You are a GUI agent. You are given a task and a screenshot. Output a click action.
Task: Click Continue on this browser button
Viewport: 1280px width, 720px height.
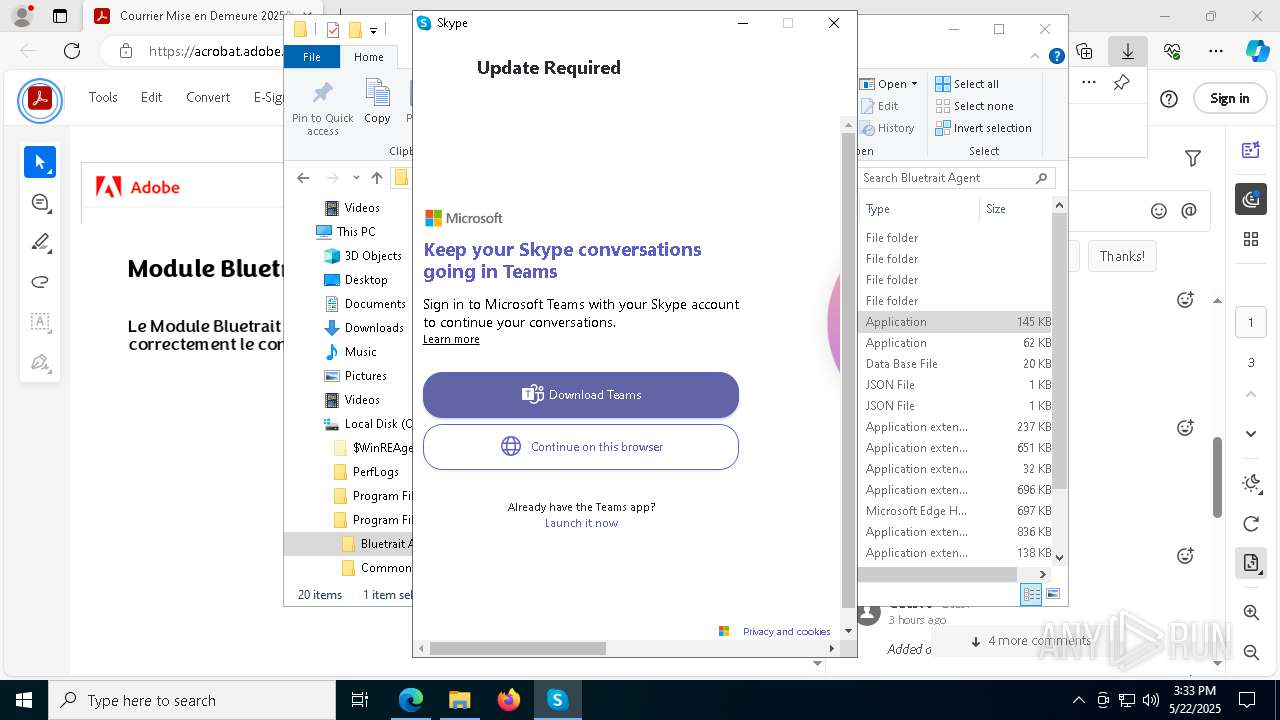[581, 447]
